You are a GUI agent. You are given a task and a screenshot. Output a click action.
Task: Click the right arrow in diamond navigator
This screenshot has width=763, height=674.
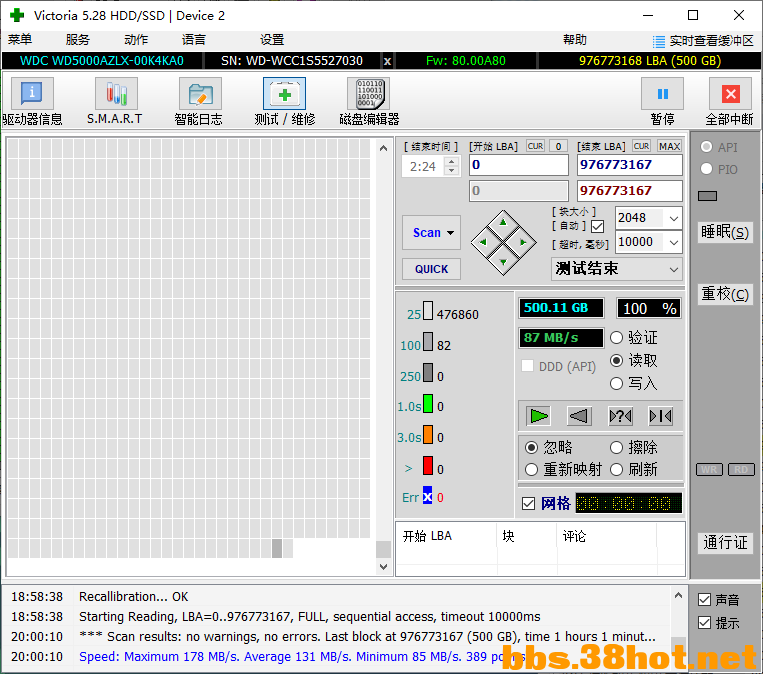pos(523,242)
